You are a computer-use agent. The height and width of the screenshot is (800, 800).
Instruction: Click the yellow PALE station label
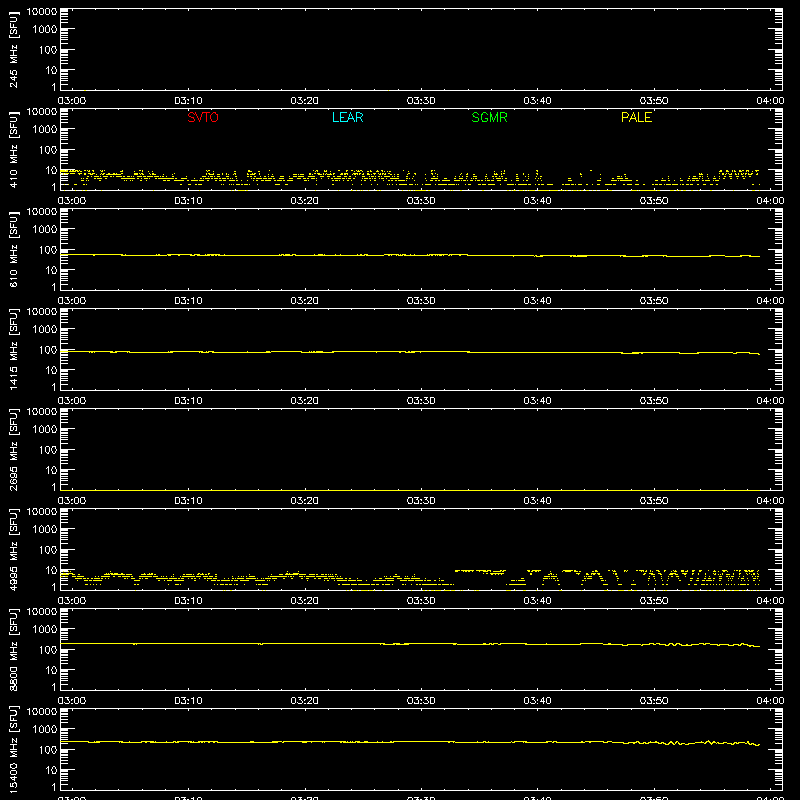point(636,117)
